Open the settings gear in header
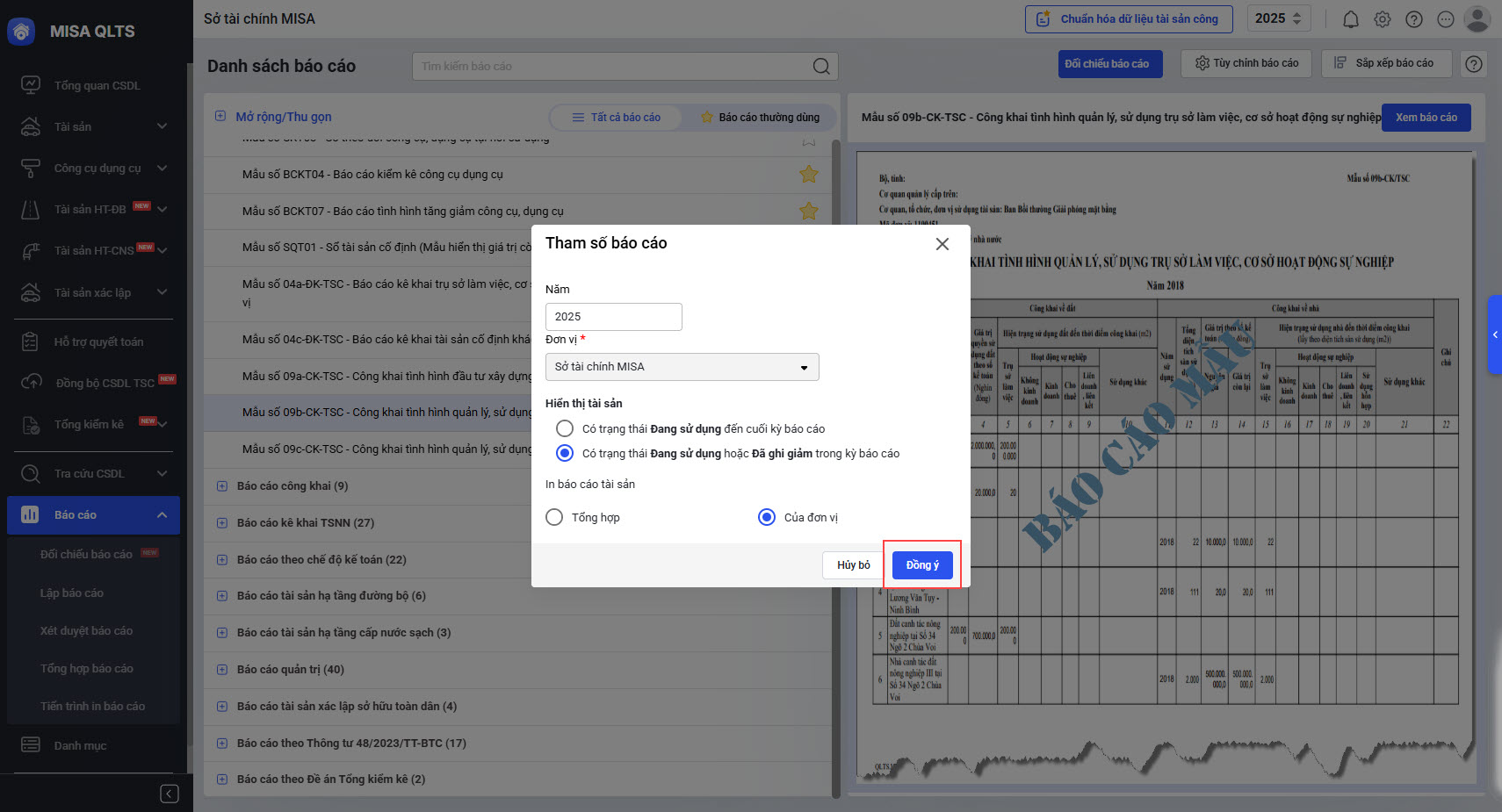This screenshot has height=812, width=1502. coord(1383,19)
